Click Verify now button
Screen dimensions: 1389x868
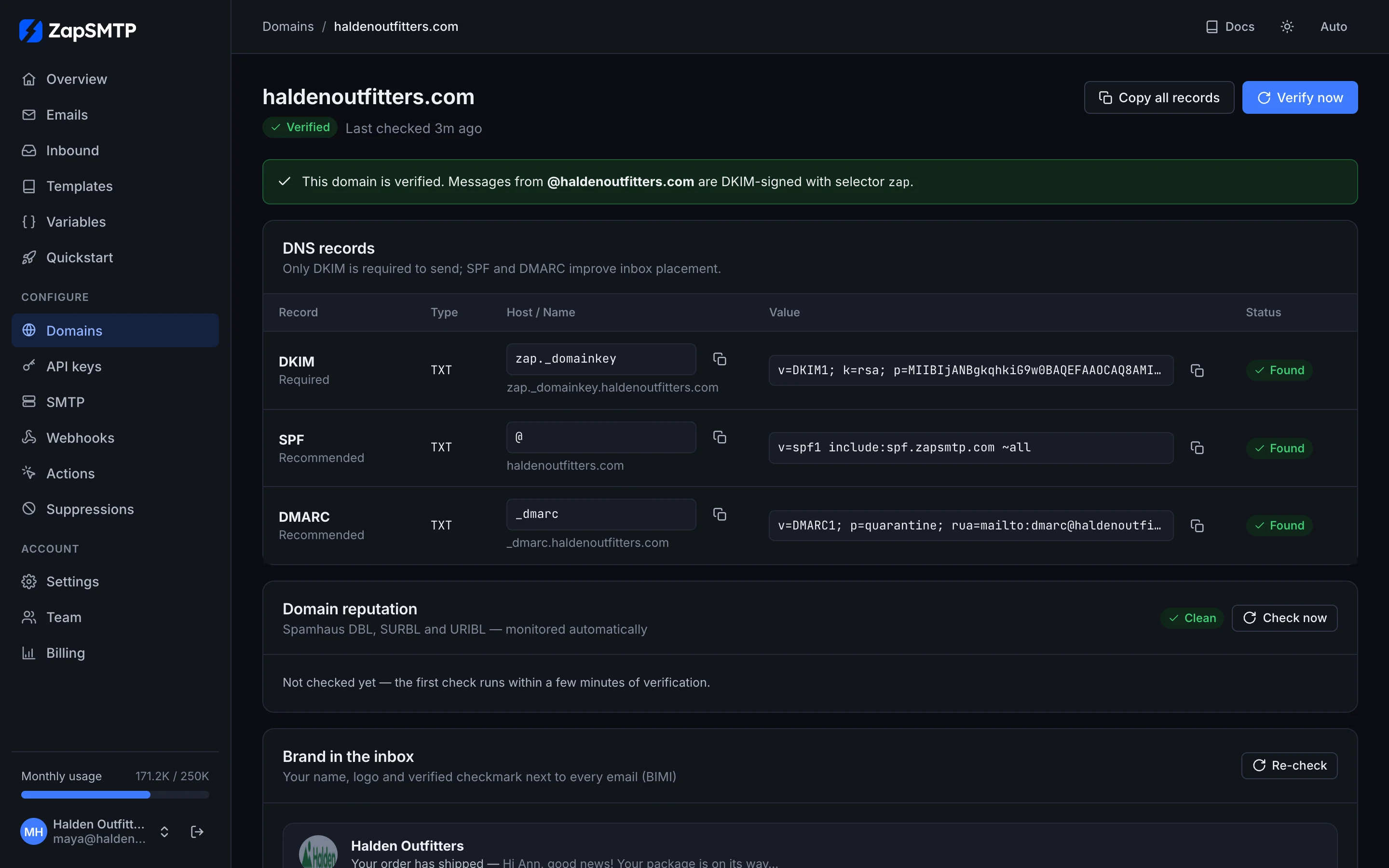coord(1299,97)
